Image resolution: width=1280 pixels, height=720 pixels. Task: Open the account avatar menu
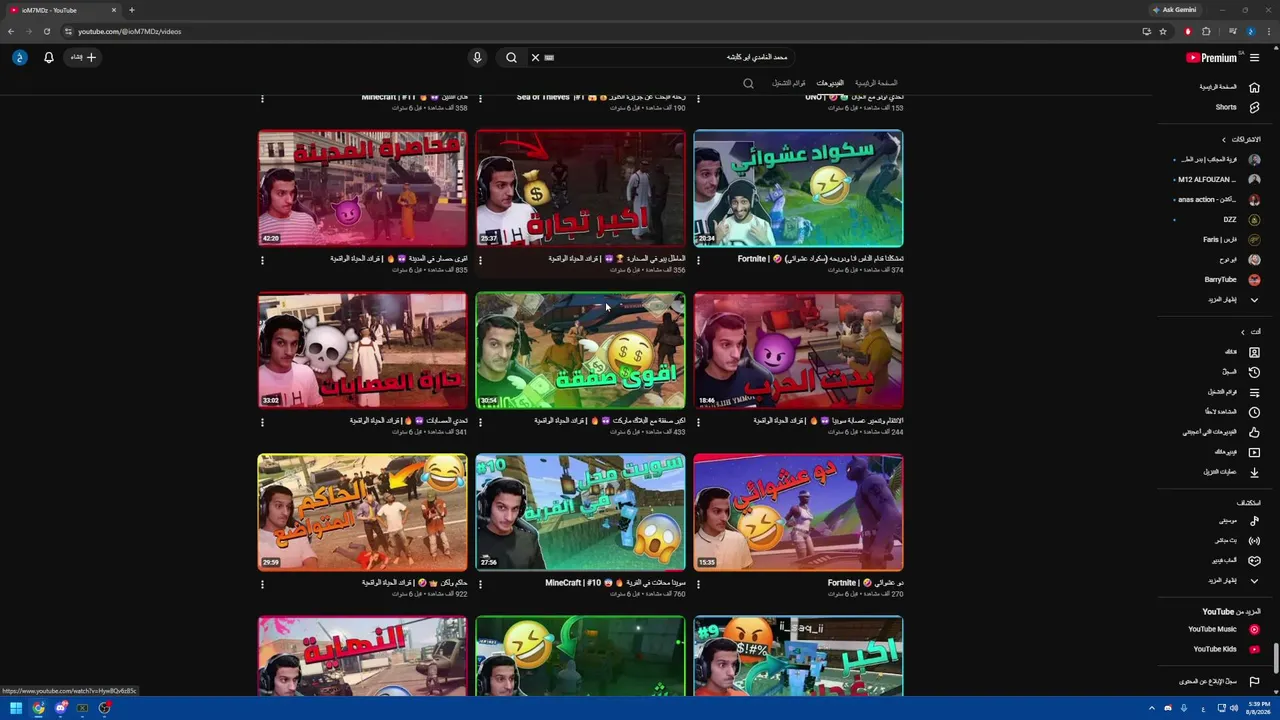coord(19,57)
